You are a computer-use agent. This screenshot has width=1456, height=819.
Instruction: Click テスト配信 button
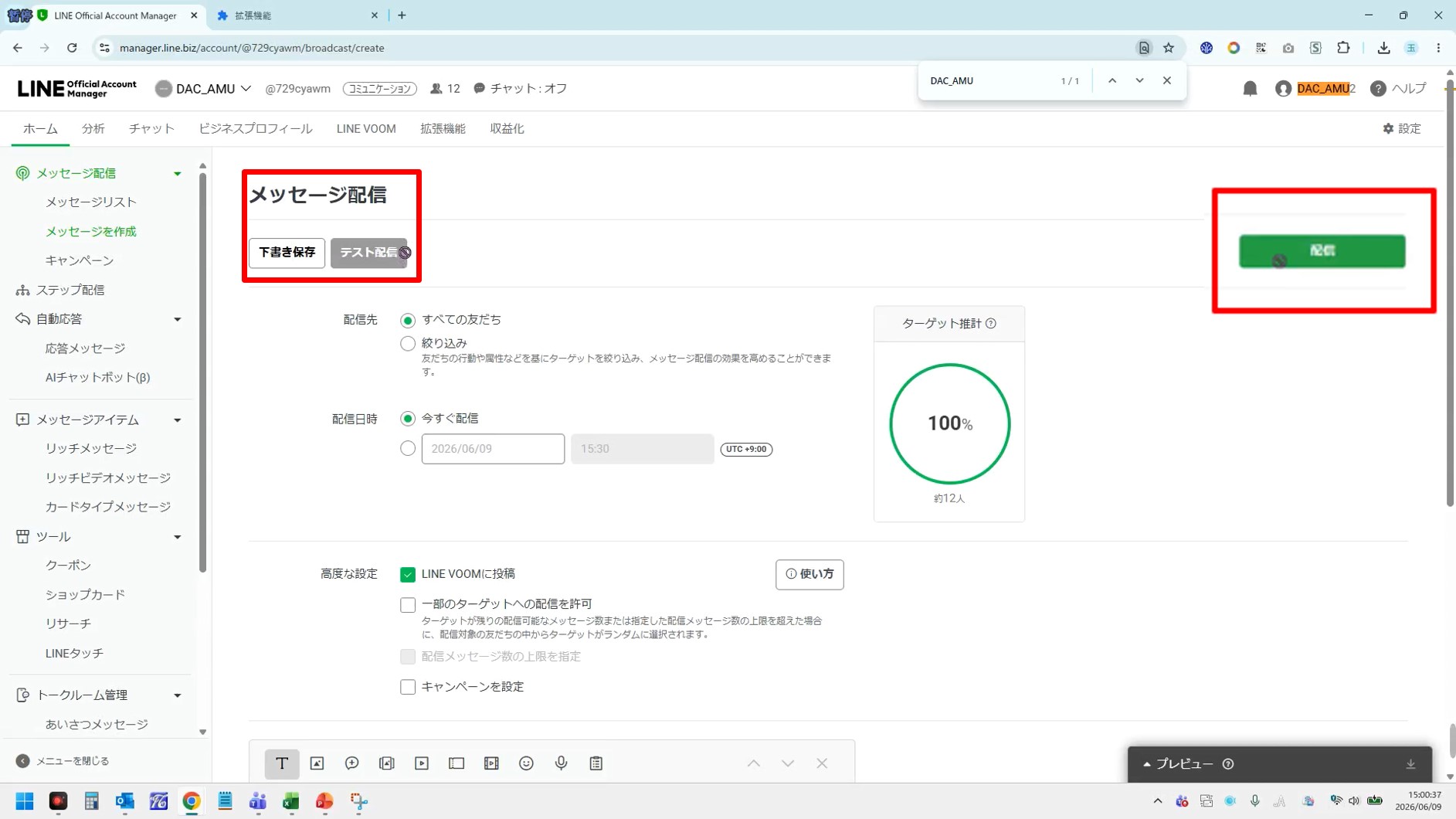pyautogui.click(x=369, y=253)
